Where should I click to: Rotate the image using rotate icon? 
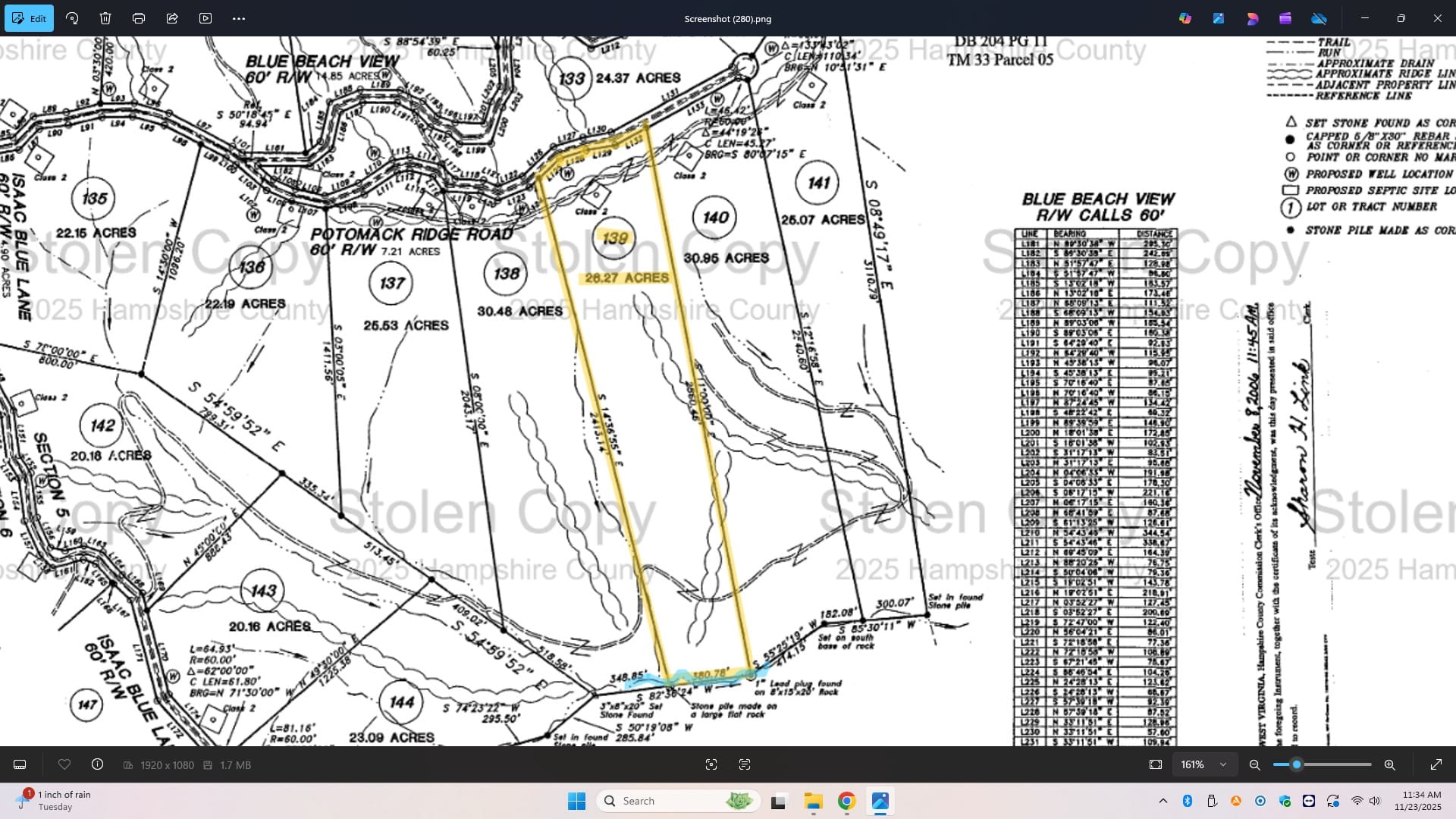pos(72,18)
